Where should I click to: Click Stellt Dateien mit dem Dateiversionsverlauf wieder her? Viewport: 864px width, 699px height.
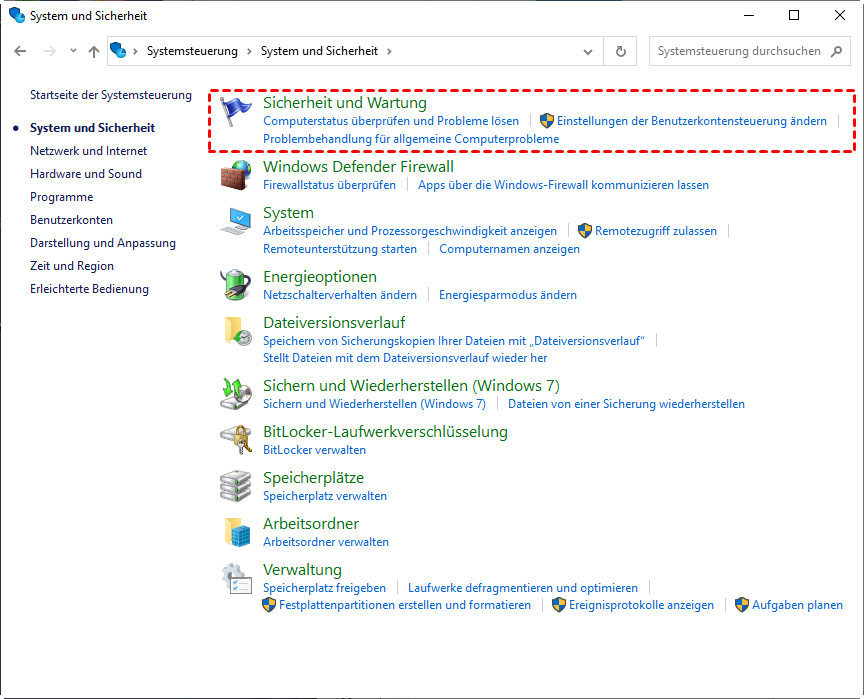point(405,358)
